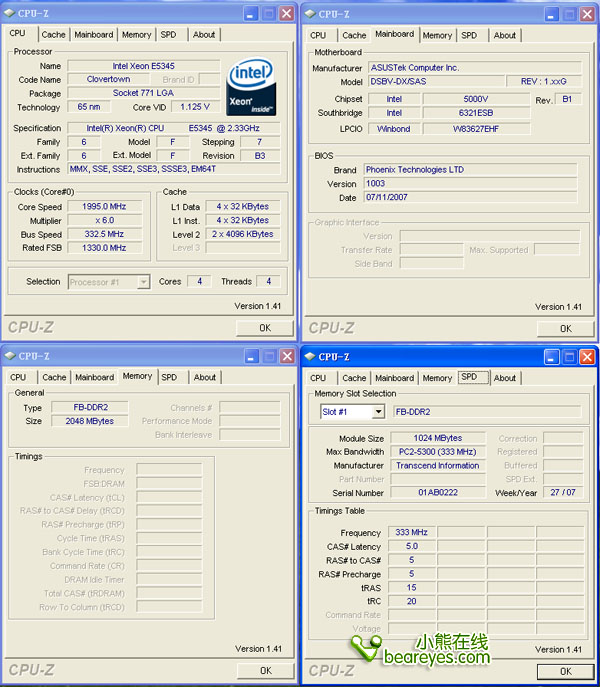Click the Serial Number 01AB0222
600x687 pixels.
pyautogui.click(x=437, y=492)
